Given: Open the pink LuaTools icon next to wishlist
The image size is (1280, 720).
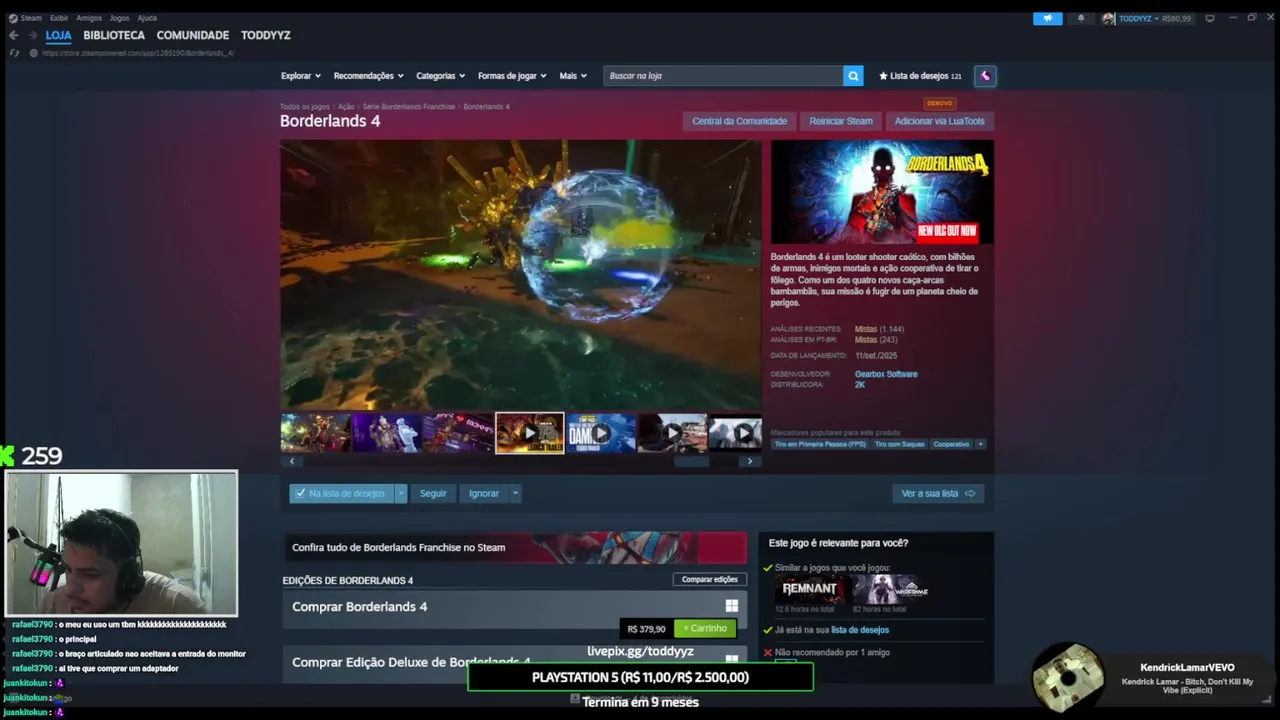Looking at the screenshot, I should [x=985, y=76].
